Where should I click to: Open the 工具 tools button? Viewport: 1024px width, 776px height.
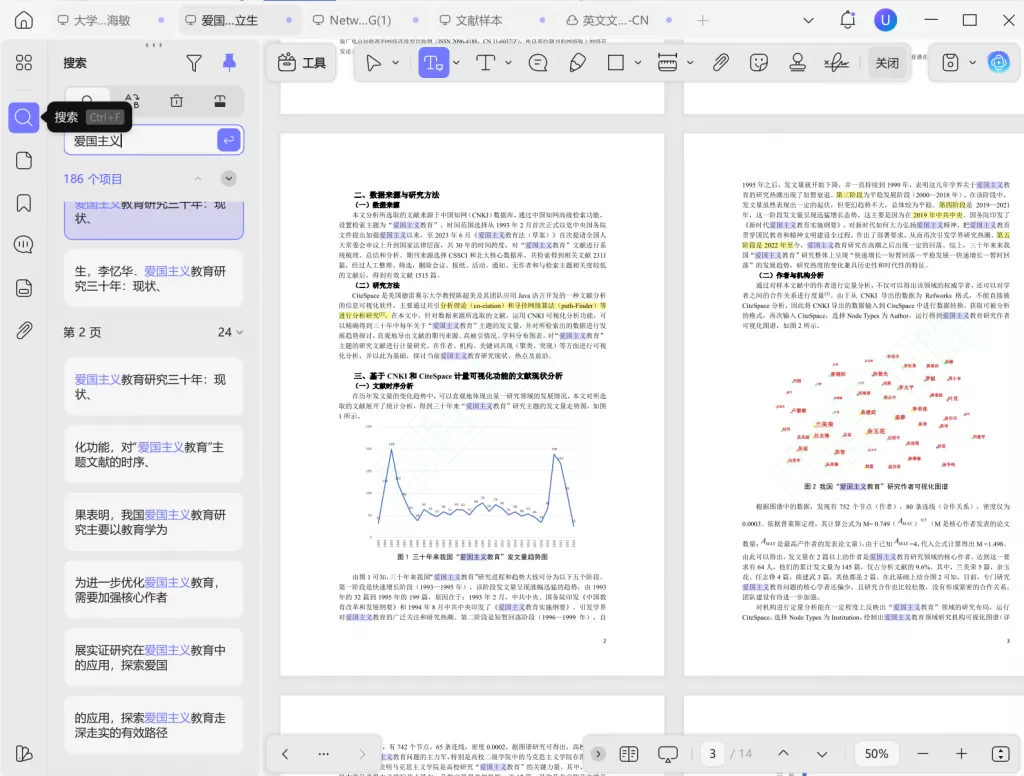point(302,63)
